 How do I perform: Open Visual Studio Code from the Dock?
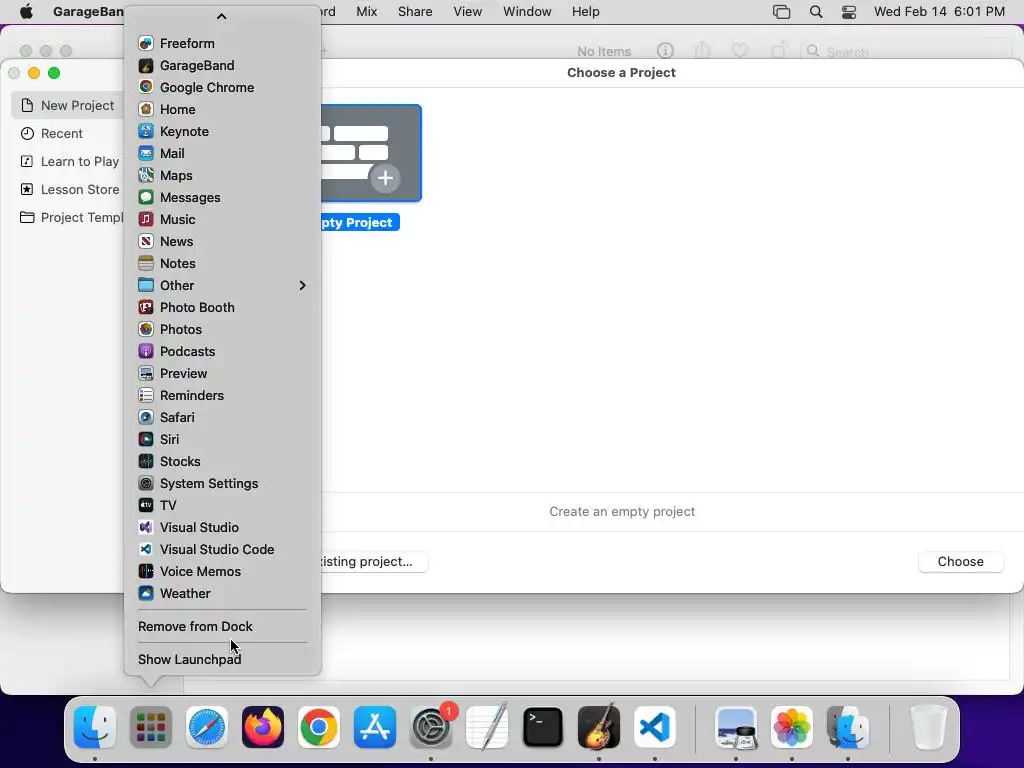click(655, 727)
